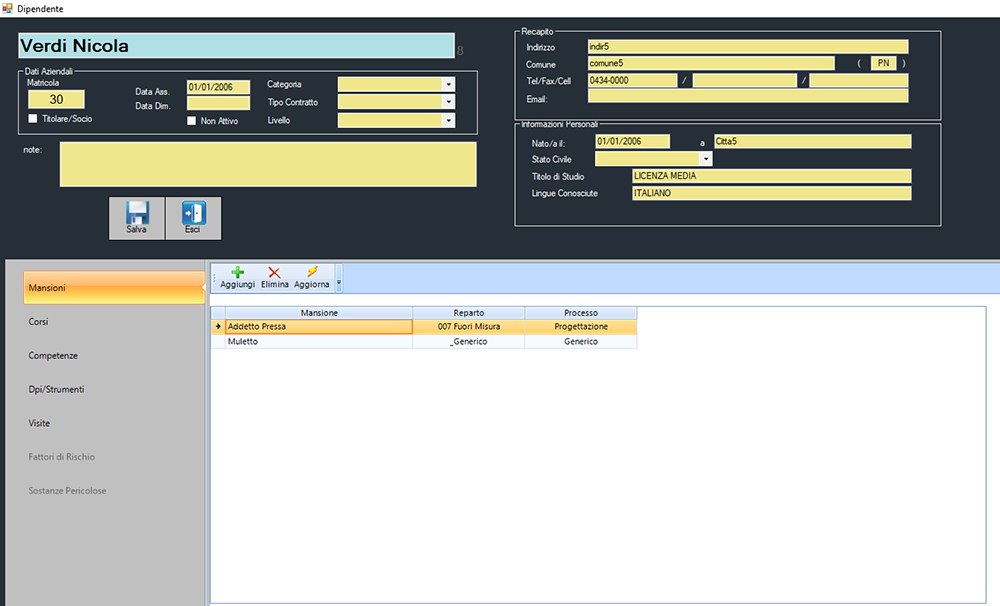1000x606 pixels.
Task: Open the Livello dropdown
Action: 449,120
